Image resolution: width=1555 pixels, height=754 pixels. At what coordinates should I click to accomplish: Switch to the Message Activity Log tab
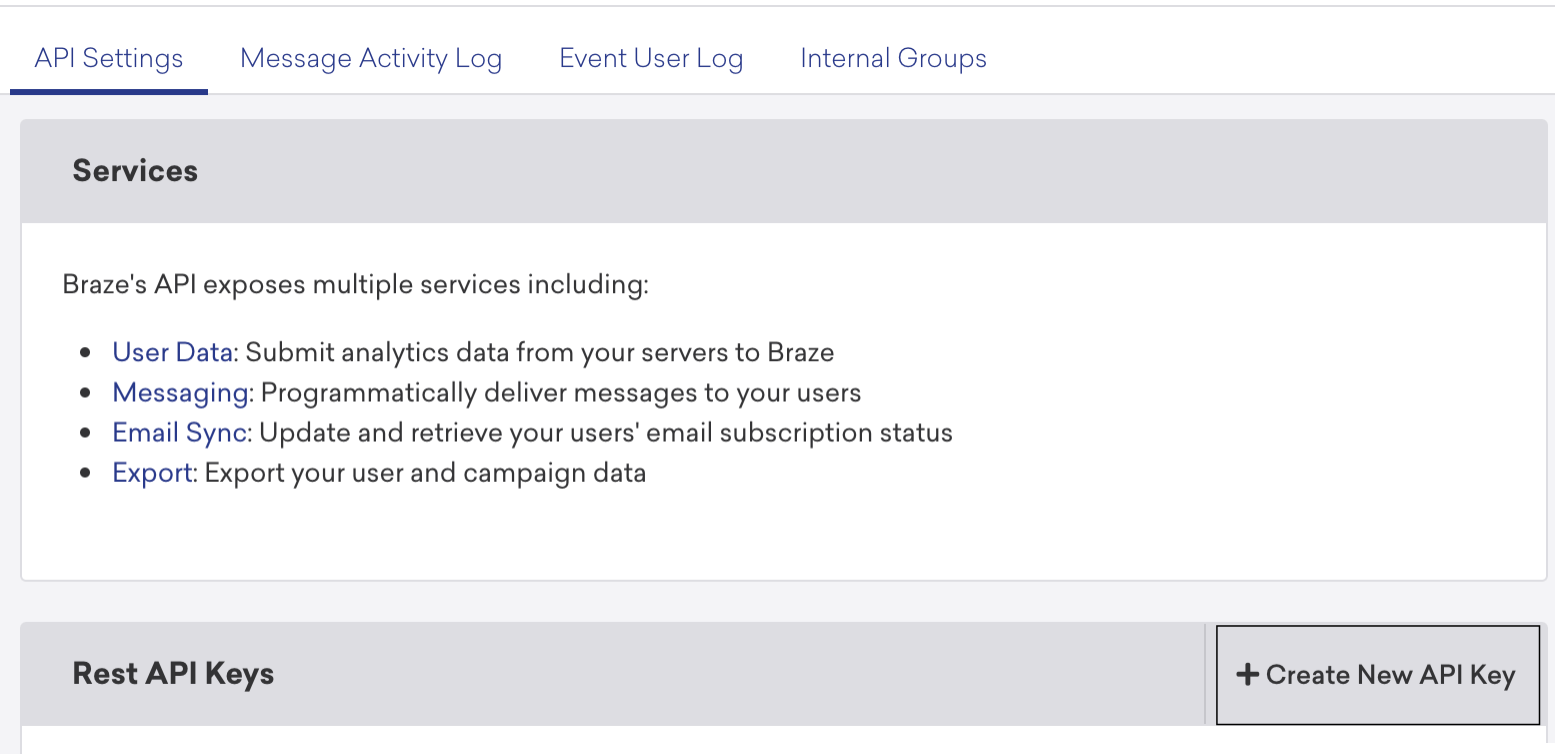[371, 58]
